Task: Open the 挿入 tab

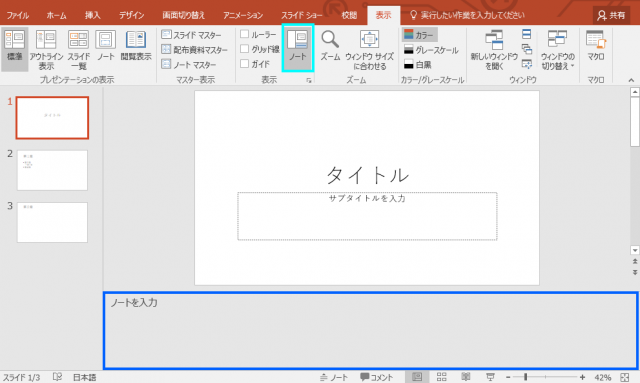Action: 92,15
